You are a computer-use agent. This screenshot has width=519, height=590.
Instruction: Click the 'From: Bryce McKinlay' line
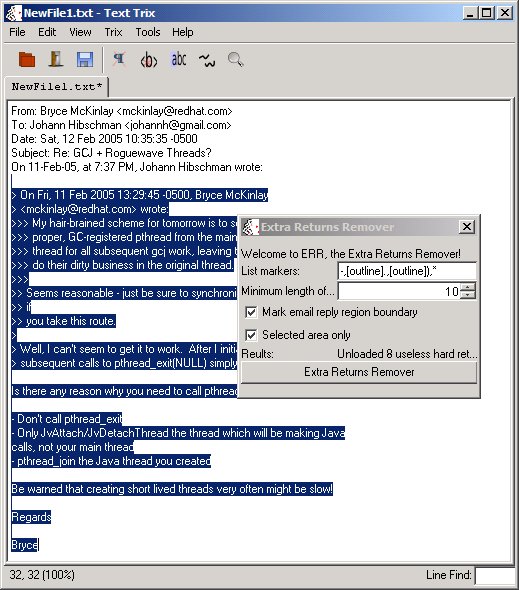122,111
